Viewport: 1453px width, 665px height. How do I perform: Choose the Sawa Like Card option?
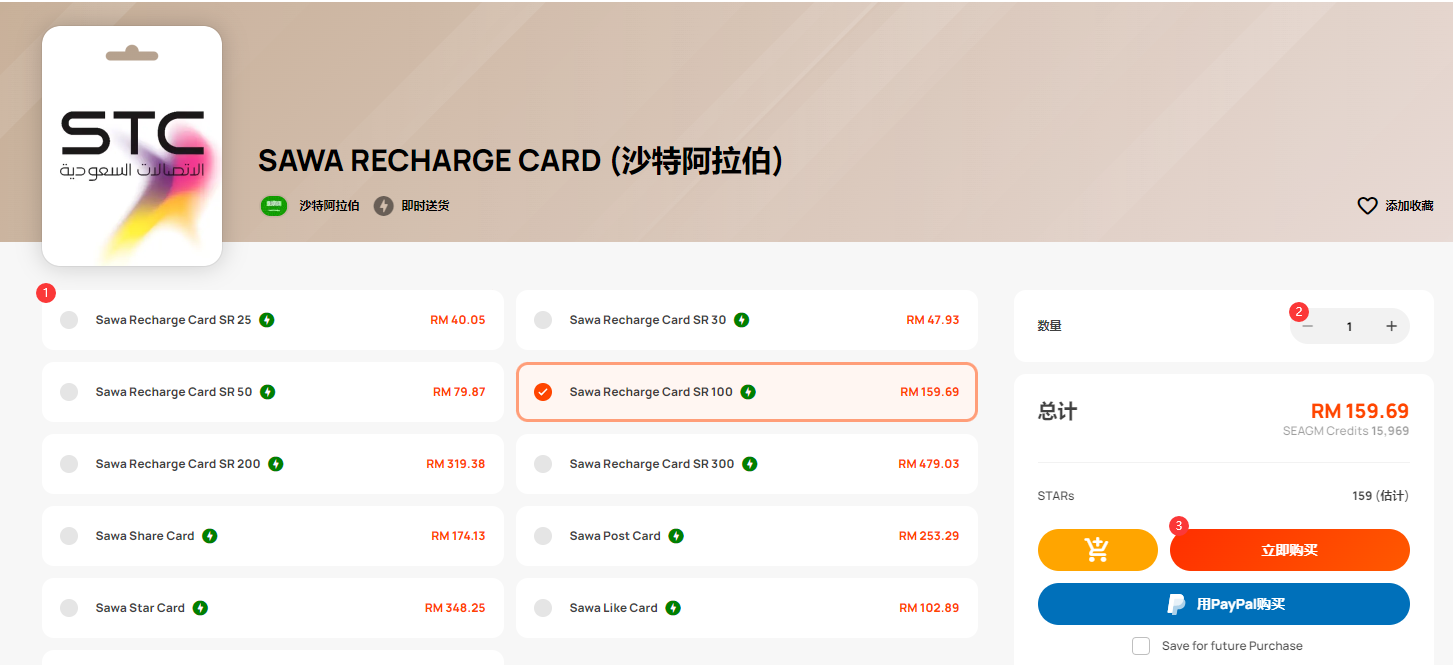coord(747,608)
